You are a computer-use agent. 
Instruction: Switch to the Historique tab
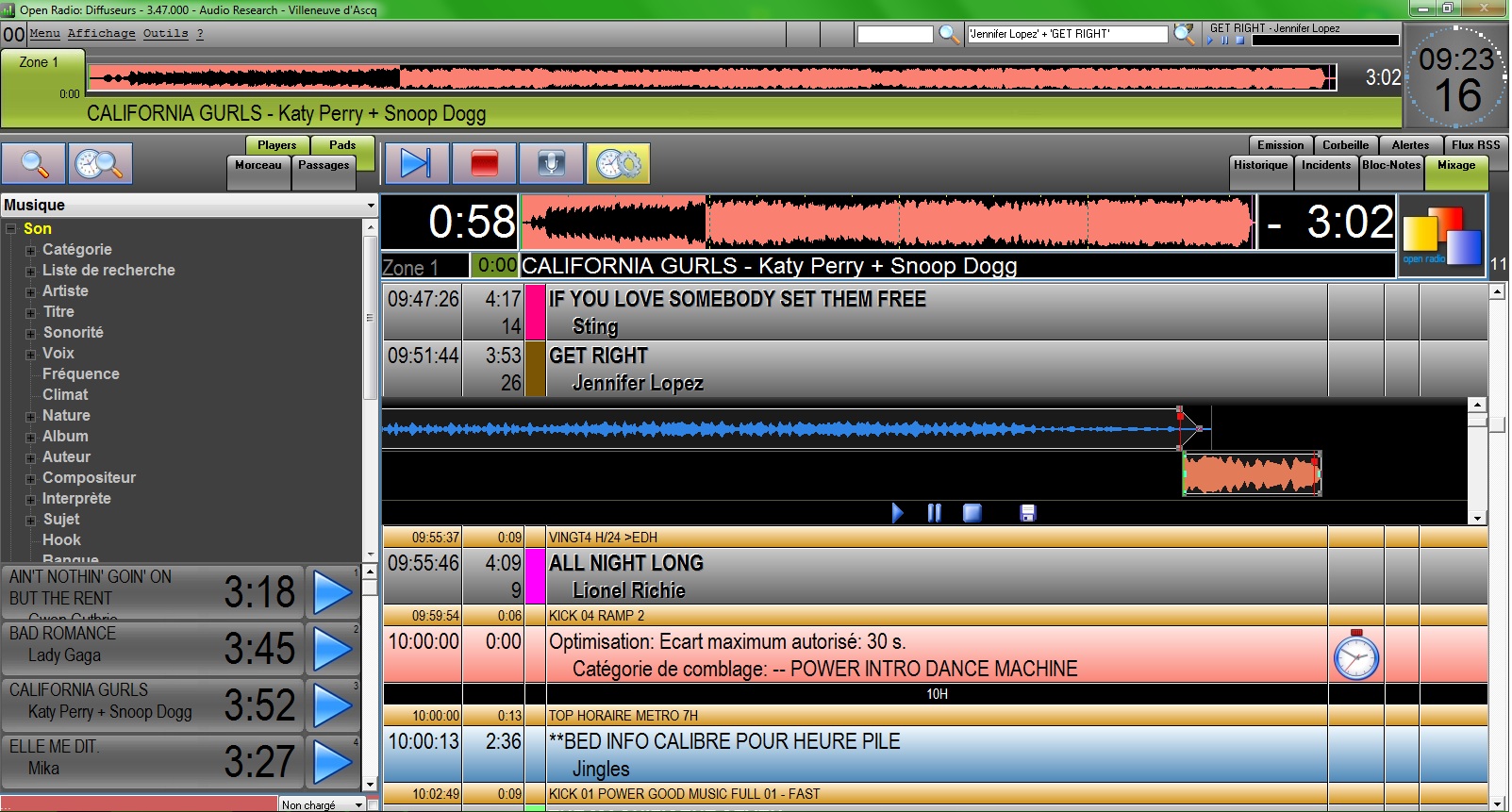click(1260, 166)
